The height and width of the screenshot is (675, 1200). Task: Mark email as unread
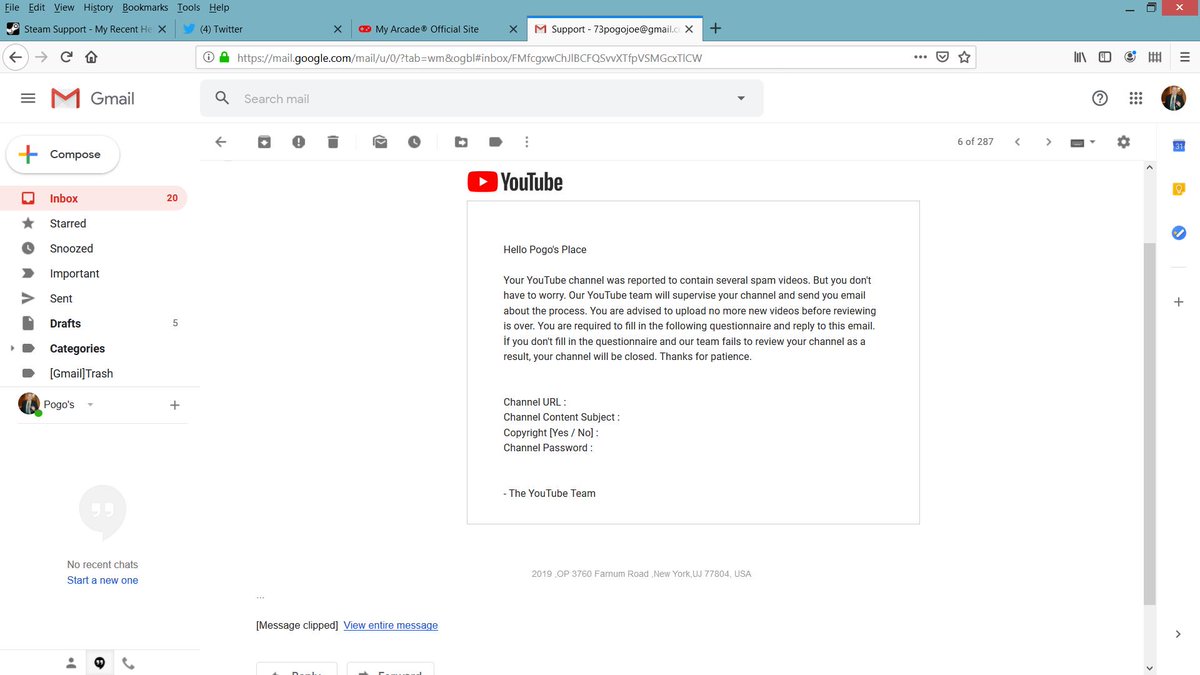point(380,142)
